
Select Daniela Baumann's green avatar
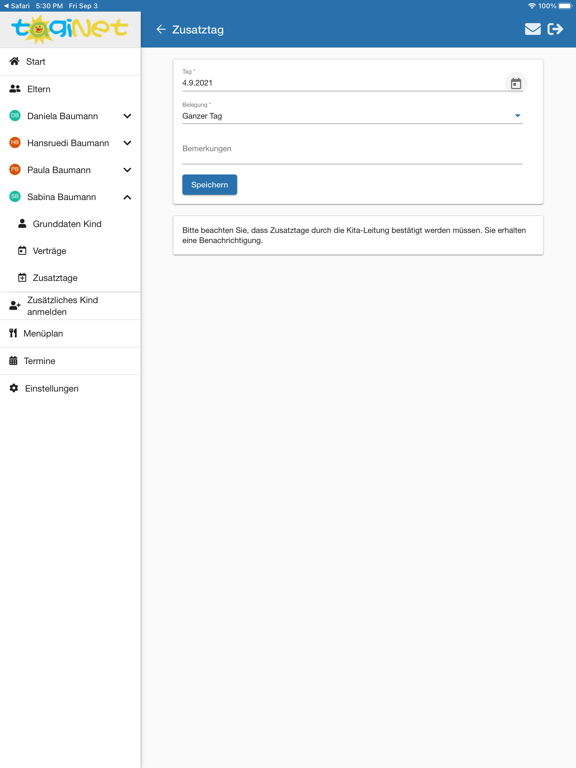(x=15, y=116)
